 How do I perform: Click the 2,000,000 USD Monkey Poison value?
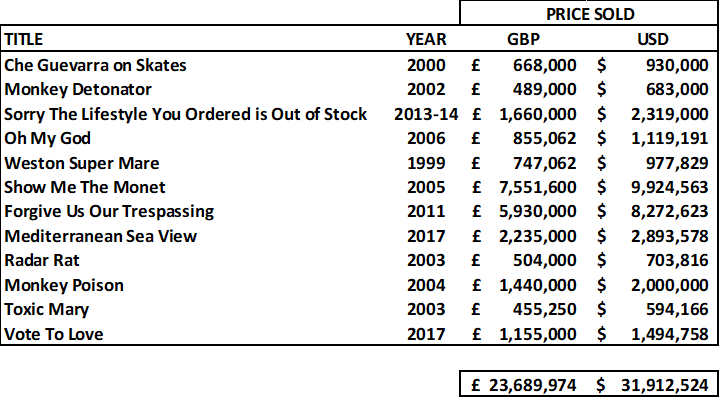pyautogui.click(x=669, y=285)
